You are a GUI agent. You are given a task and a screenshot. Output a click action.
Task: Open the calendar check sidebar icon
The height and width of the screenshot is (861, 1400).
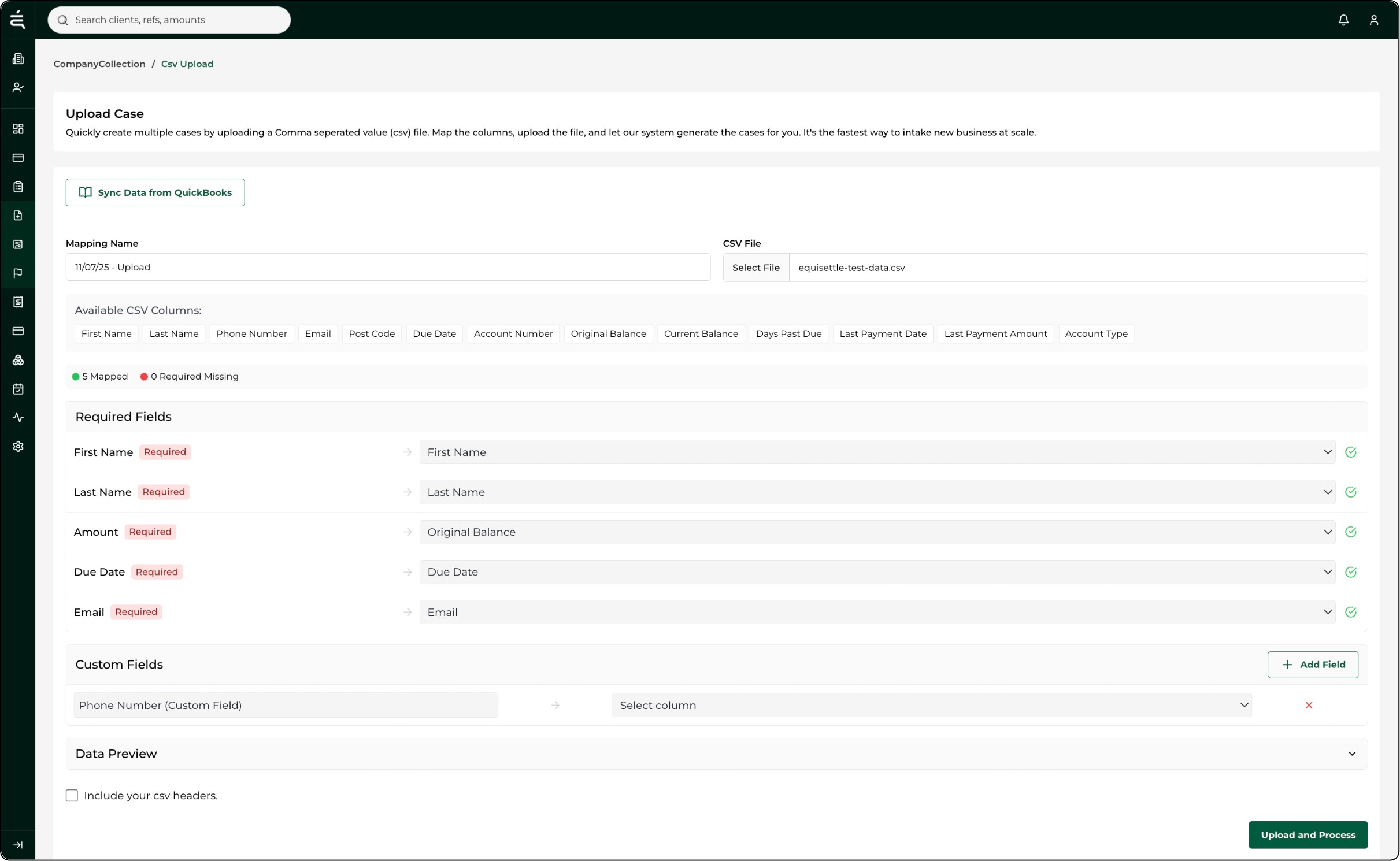pyautogui.click(x=18, y=389)
